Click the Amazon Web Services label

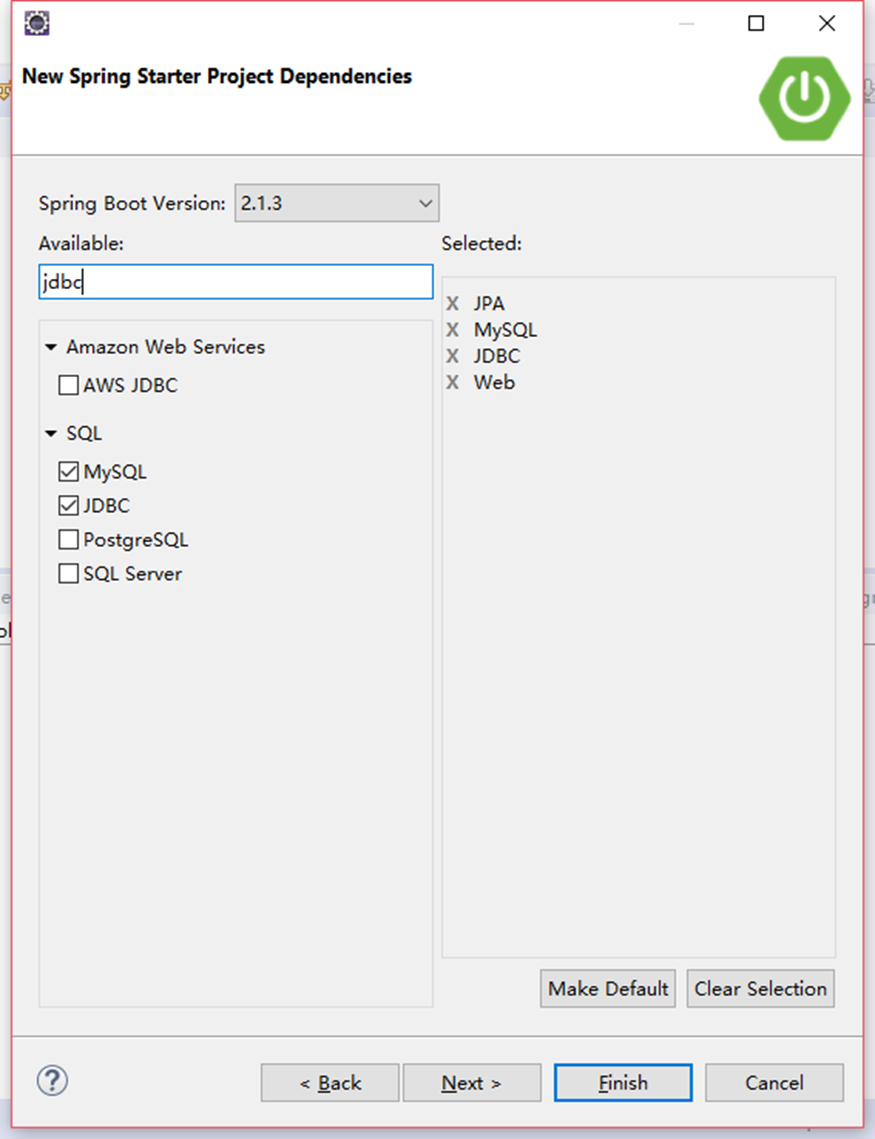click(x=166, y=347)
